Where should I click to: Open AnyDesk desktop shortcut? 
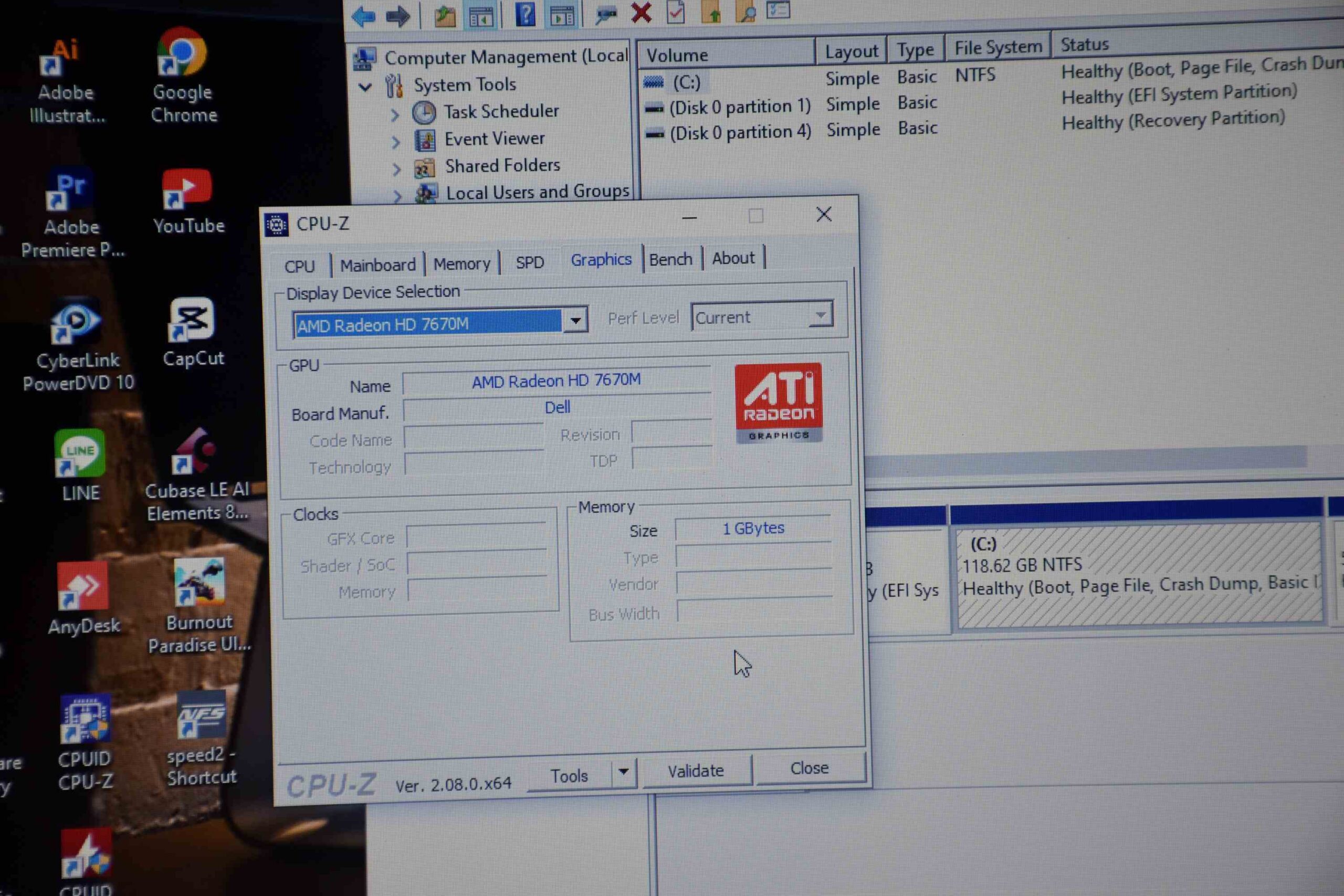(83, 598)
